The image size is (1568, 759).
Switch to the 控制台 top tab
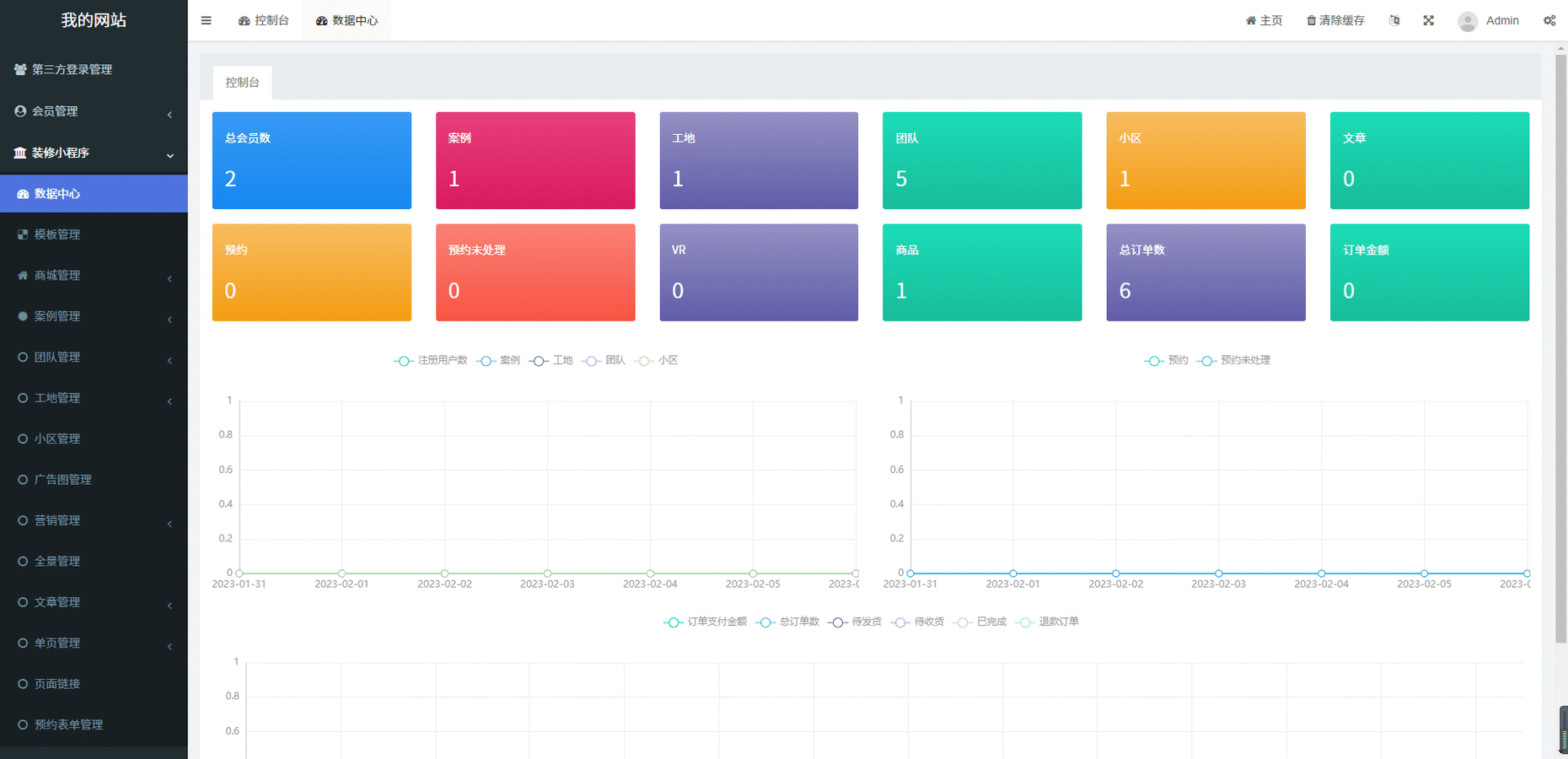[264, 20]
